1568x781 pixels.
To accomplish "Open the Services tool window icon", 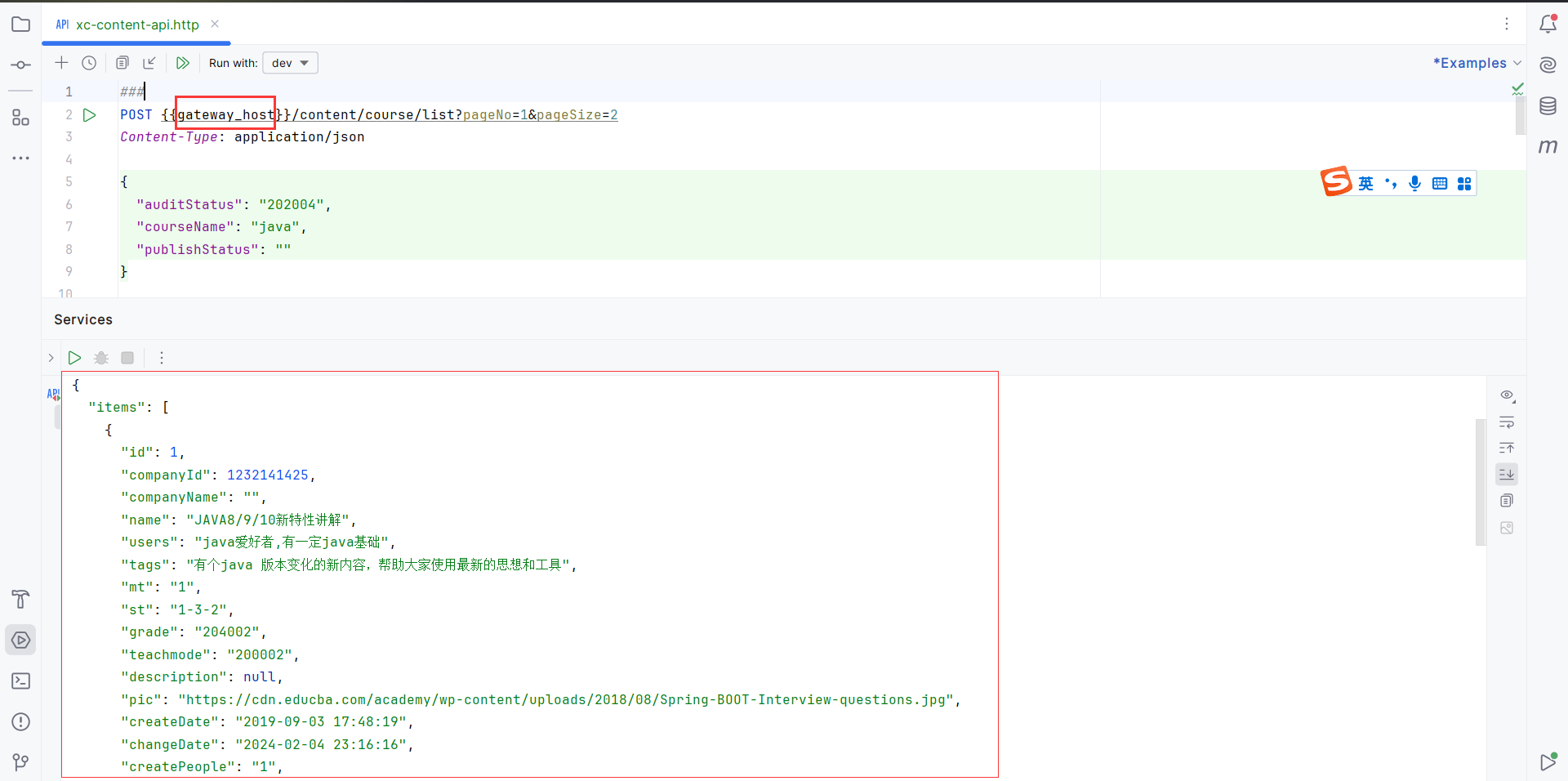I will (x=21, y=640).
